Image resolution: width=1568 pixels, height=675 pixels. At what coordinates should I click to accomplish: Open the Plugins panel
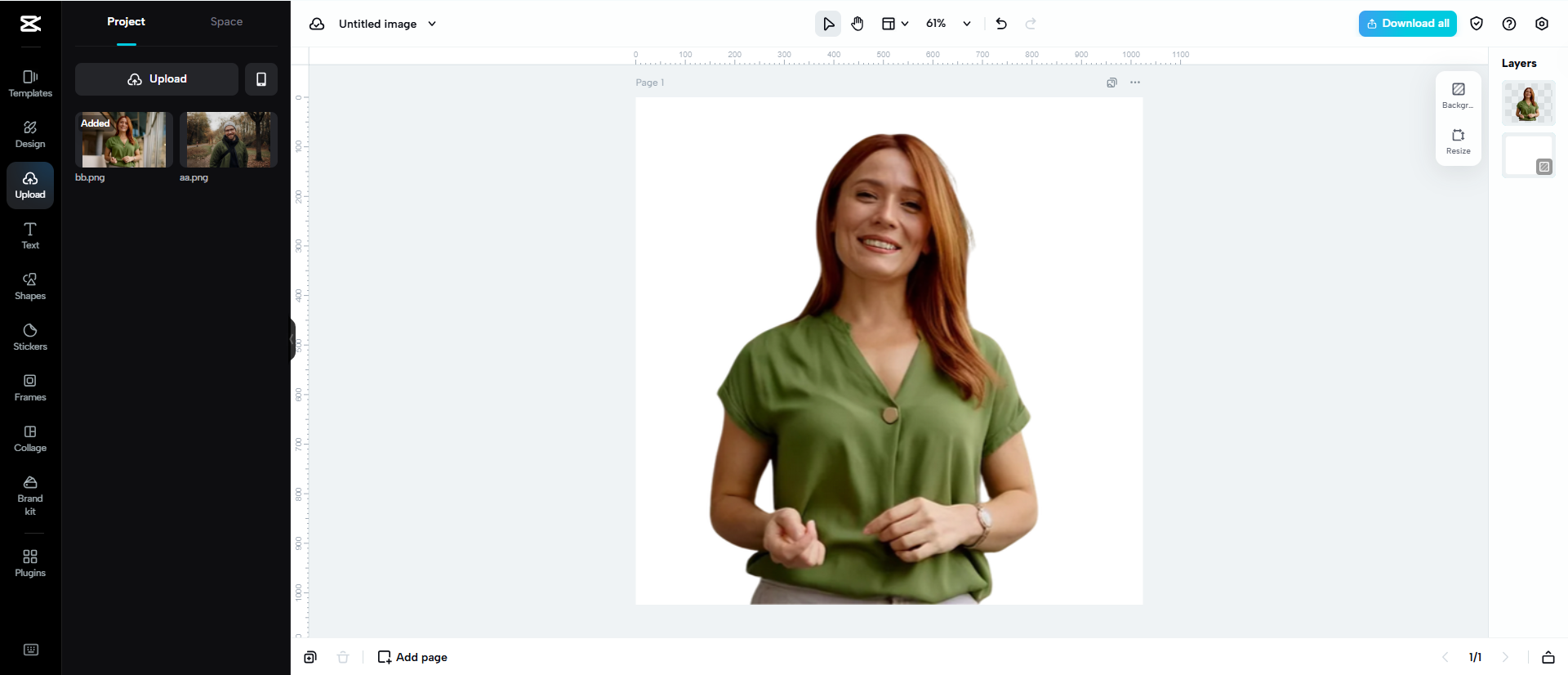click(x=30, y=564)
